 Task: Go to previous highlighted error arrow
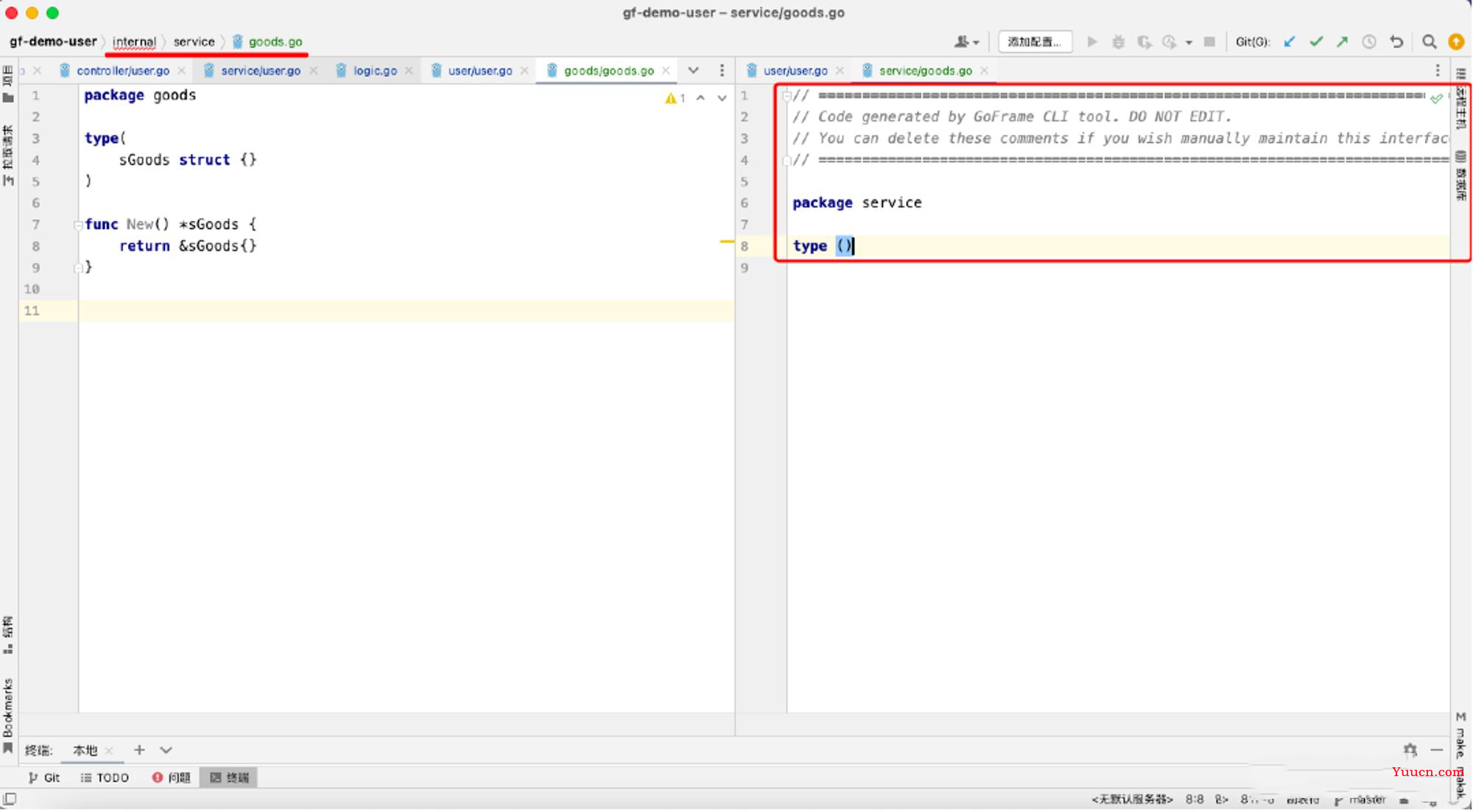(700, 98)
